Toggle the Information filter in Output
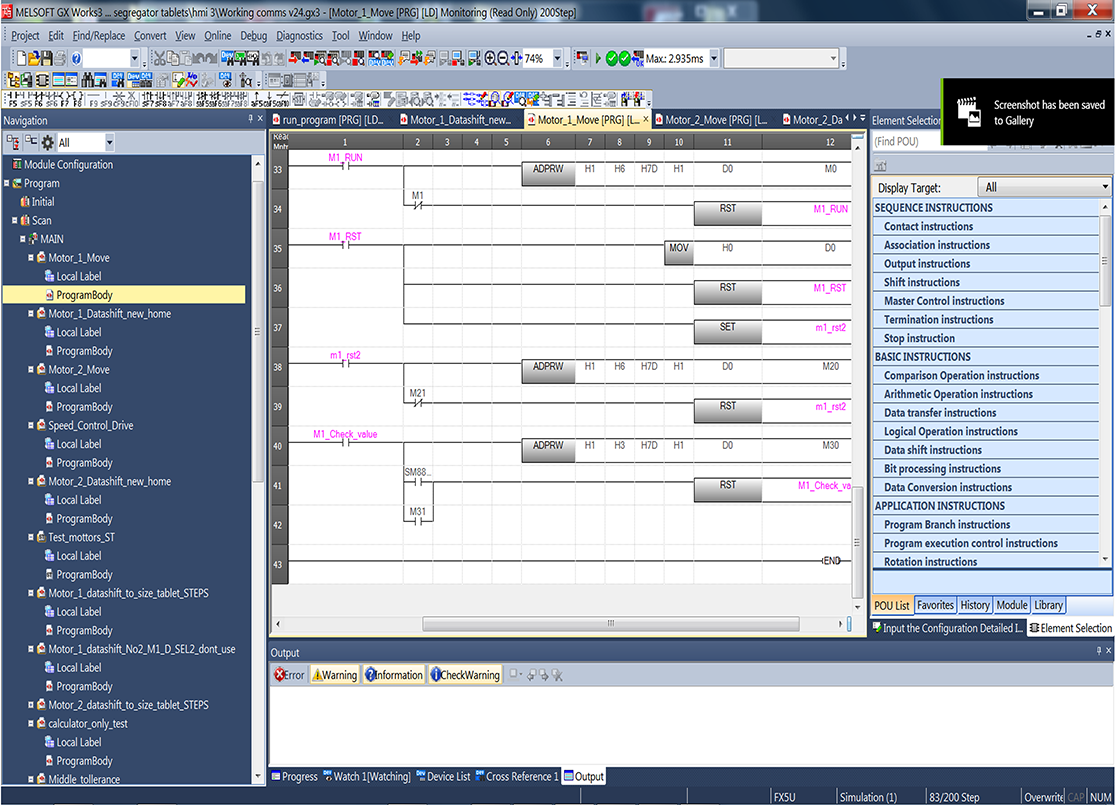This screenshot has height=805, width=1115. click(x=393, y=675)
